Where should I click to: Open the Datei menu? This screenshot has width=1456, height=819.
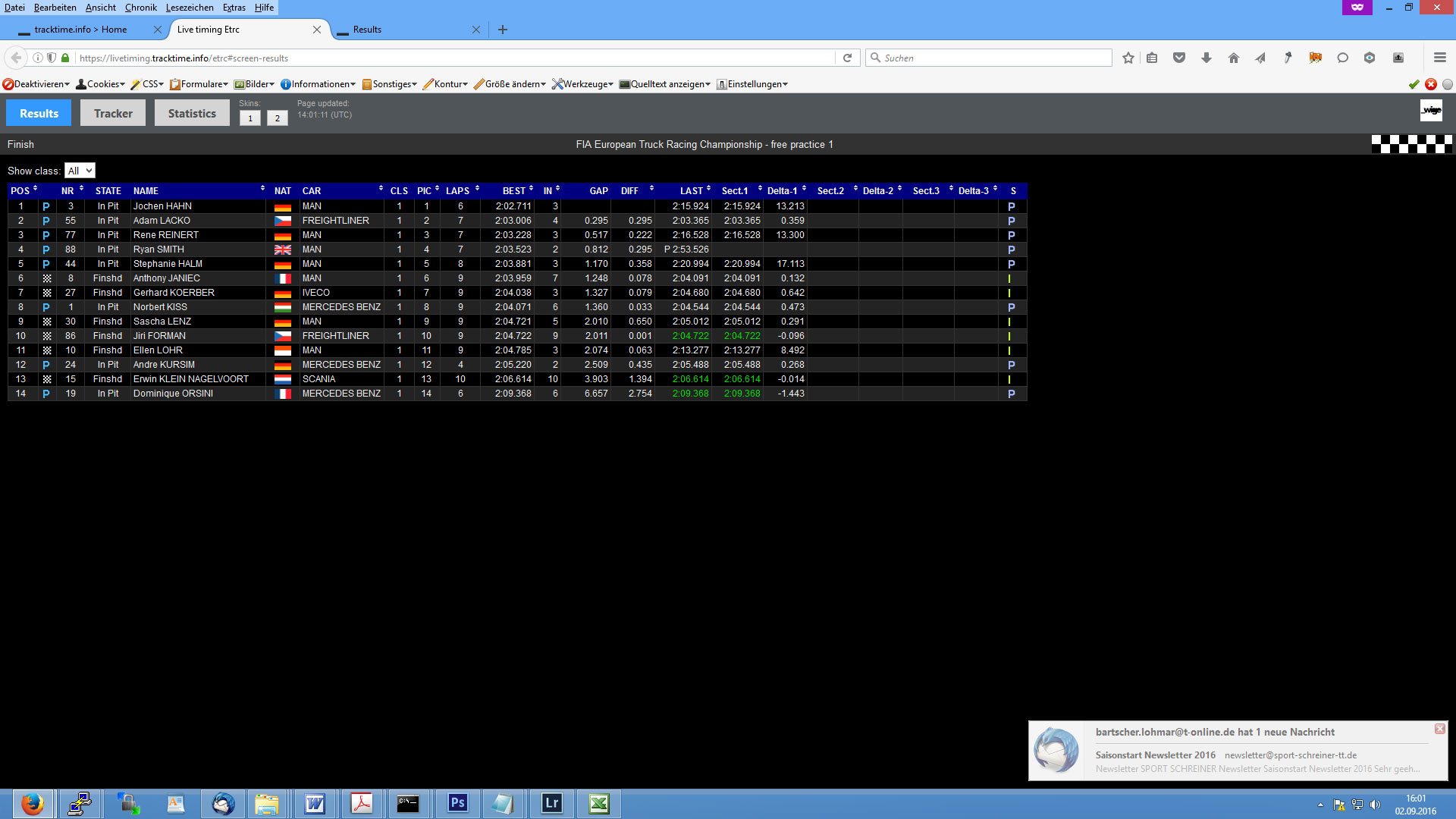point(14,8)
